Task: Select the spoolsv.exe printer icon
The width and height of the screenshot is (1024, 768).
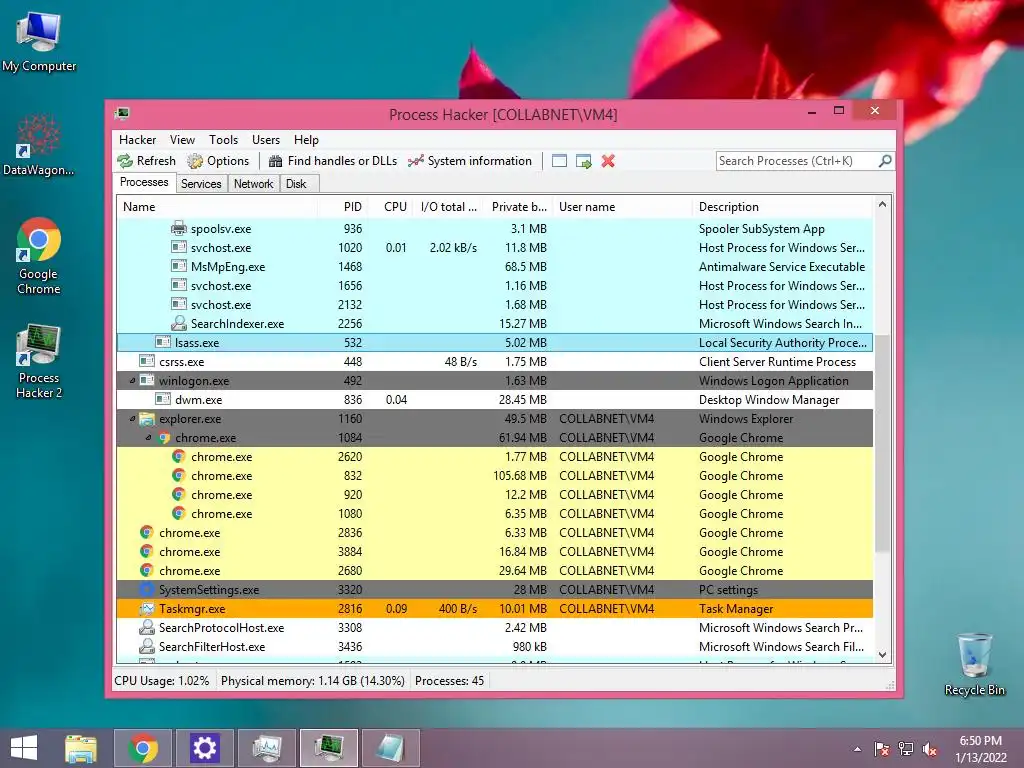Action: click(x=178, y=229)
